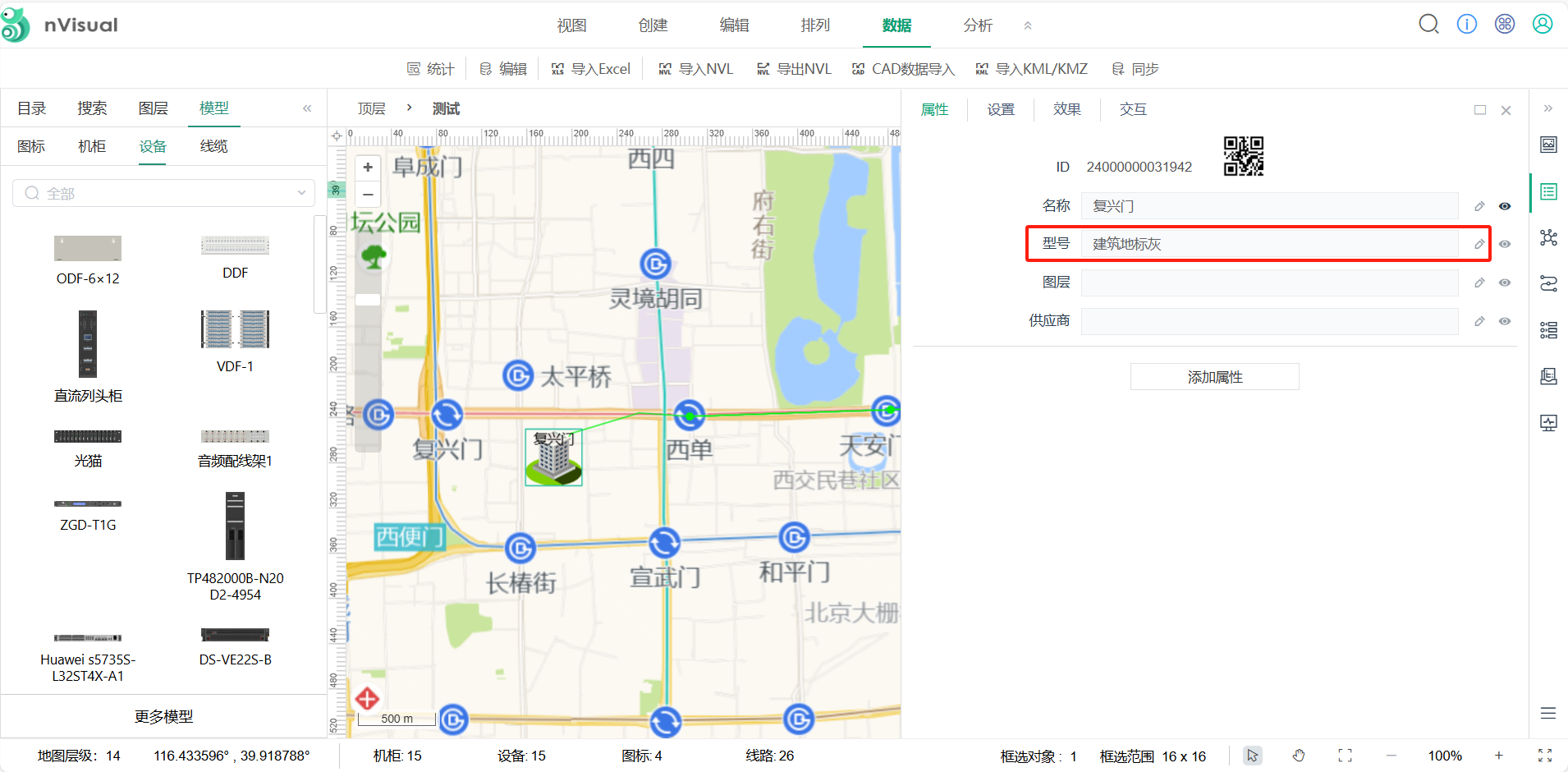Toggle visibility eye for 型号
The height and width of the screenshot is (772, 1568).
point(1505,244)
